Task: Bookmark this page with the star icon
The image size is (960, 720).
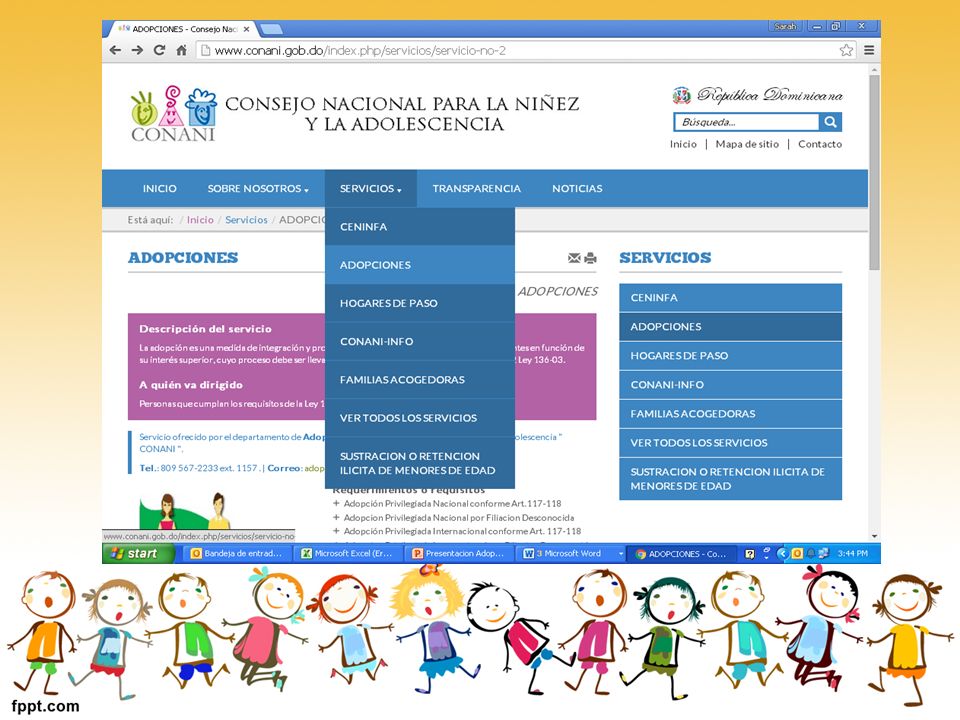Action: (846, 50)
